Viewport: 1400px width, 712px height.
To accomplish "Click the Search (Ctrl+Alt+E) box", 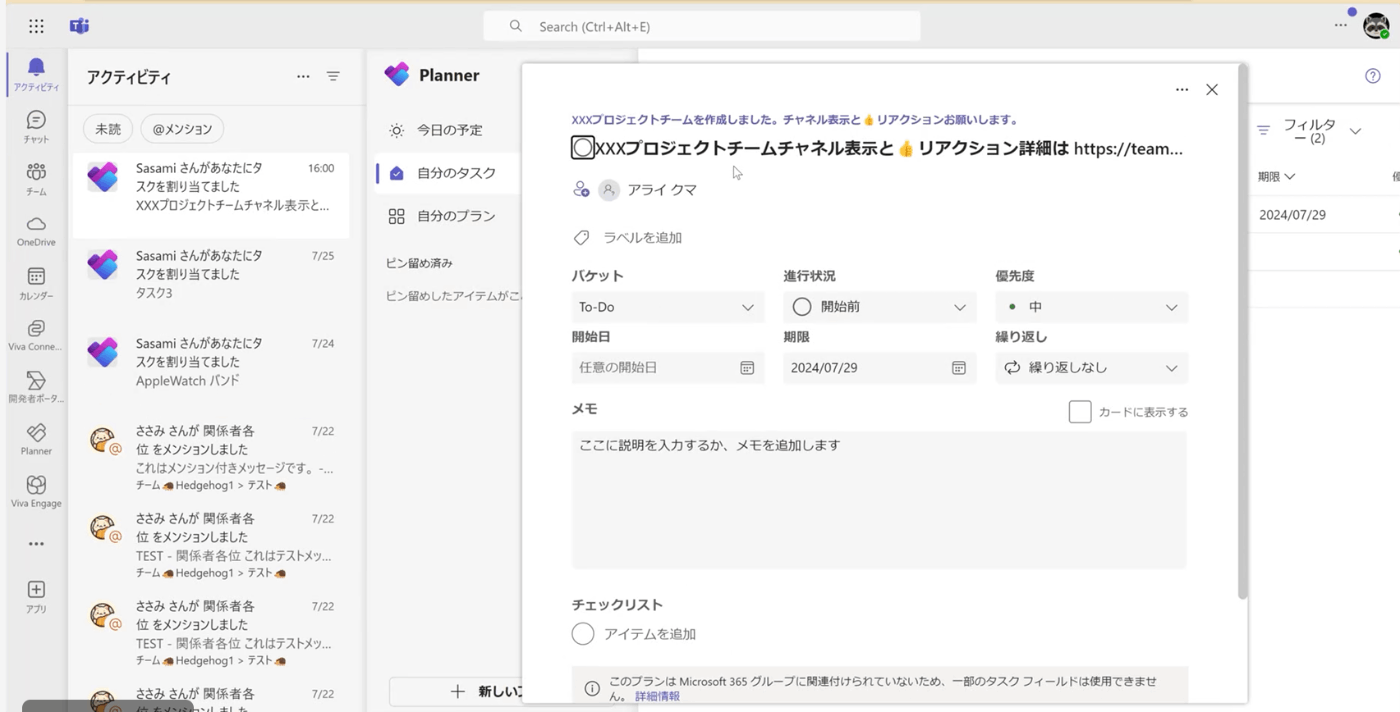I will point(702,26).
